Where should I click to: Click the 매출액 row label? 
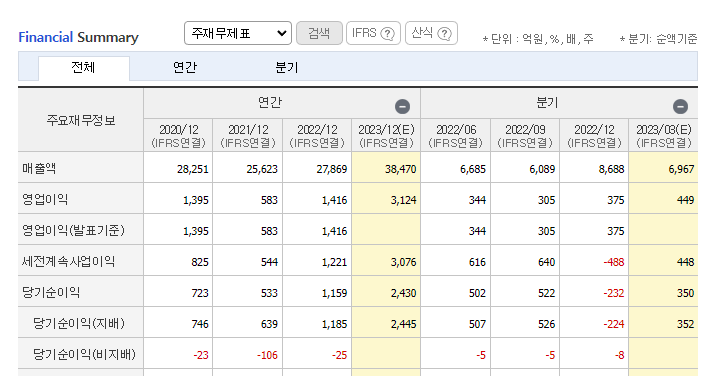click(39, 169)
